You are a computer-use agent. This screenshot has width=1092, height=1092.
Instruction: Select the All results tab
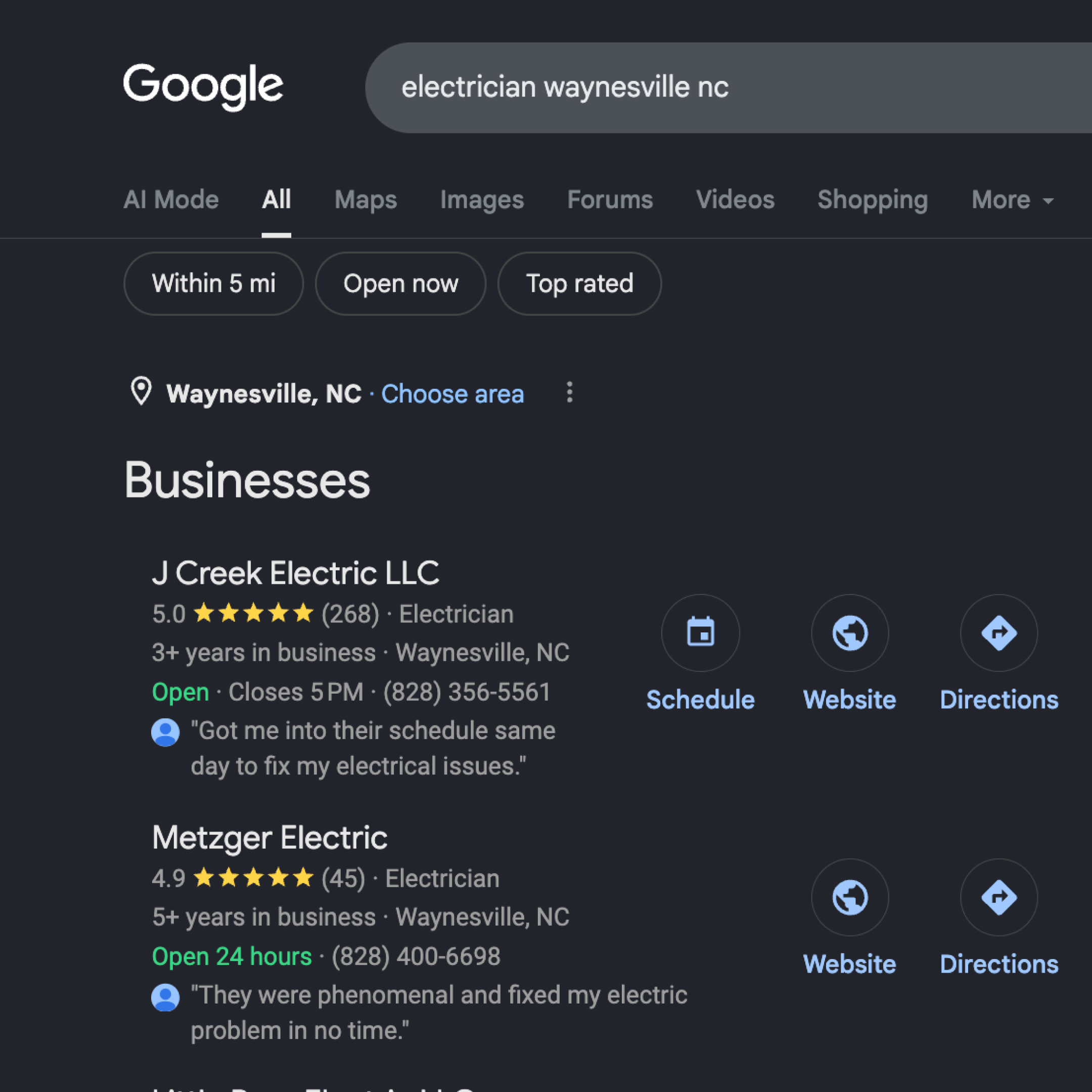(277, 200)
